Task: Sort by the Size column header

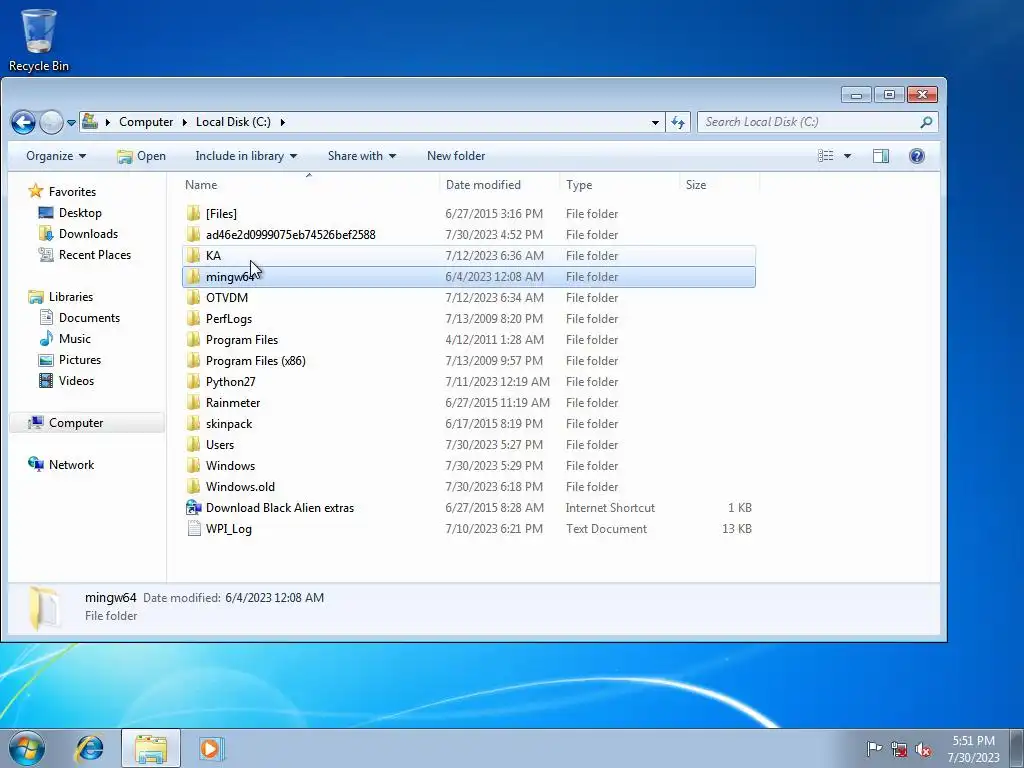Action: 720,185
